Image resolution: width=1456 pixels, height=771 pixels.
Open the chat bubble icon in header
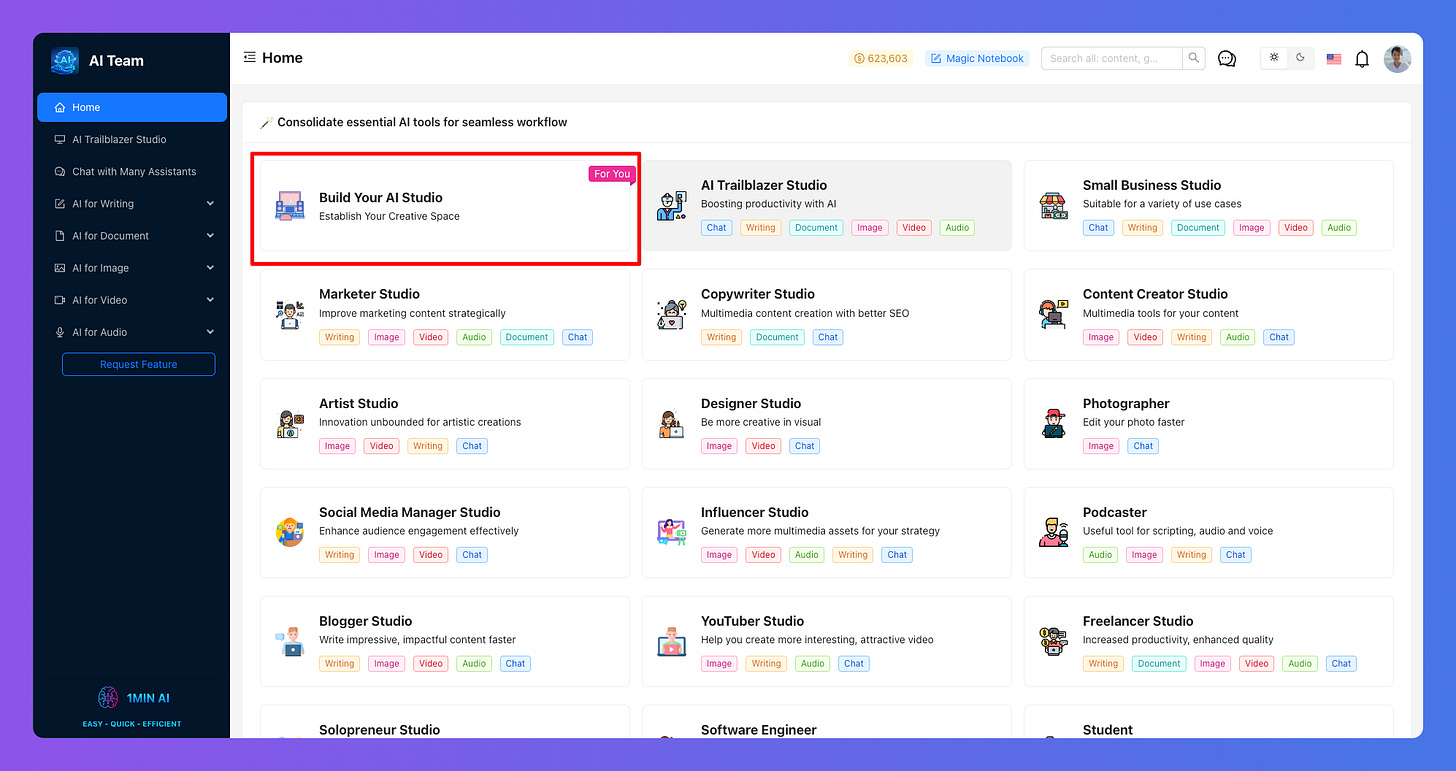click(x=1227, y=59)
